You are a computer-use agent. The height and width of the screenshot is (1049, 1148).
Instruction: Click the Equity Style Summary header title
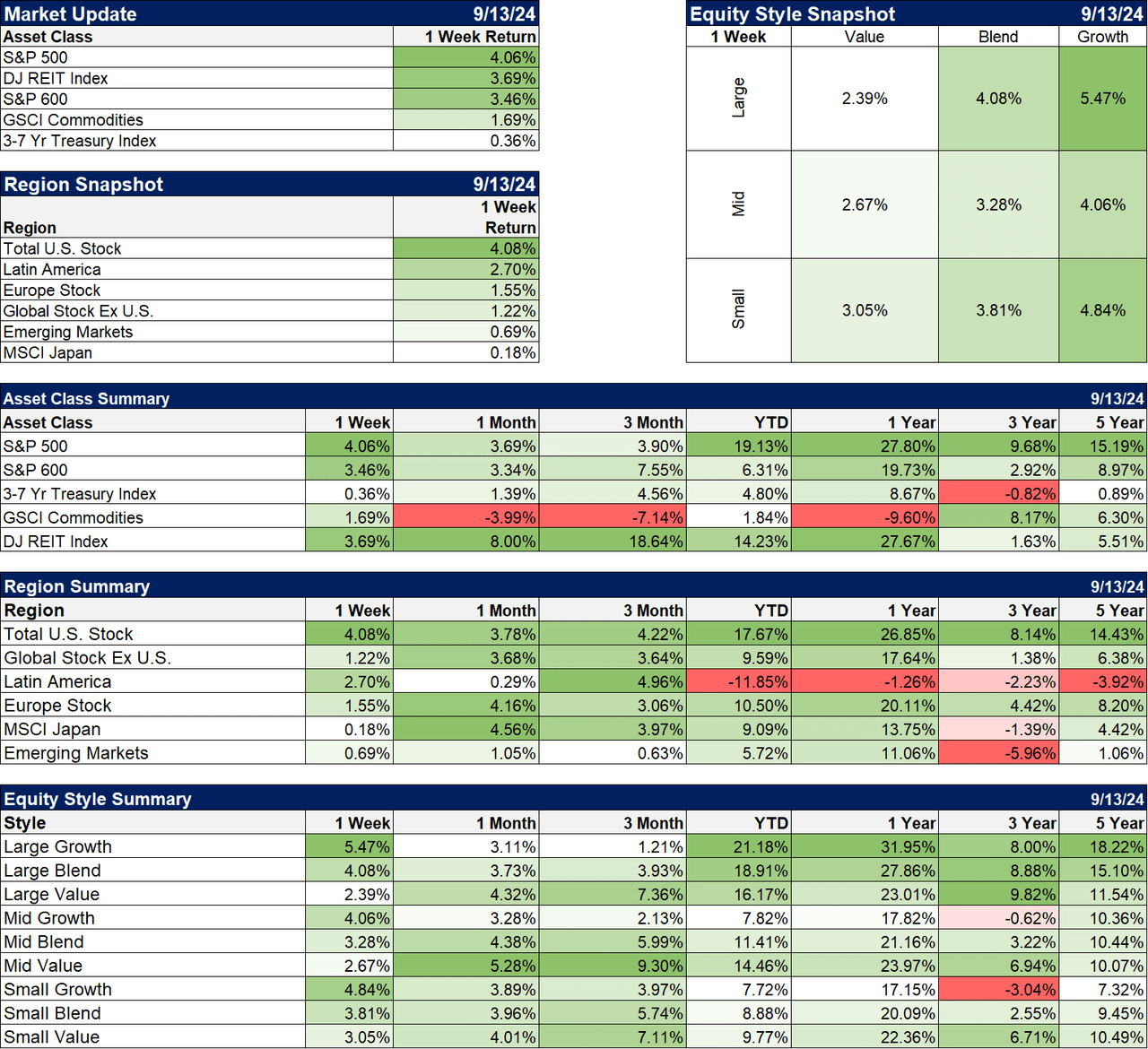click(x=98, y=799)
